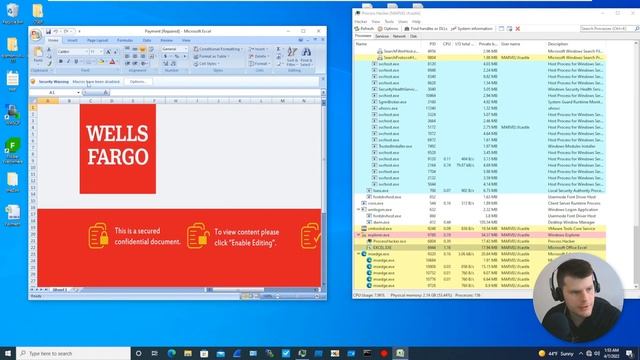The width and height of the screenshot is (640, 360).
Task: Open the Recycle Bin desktop icon
Action: tap(13, 14)
